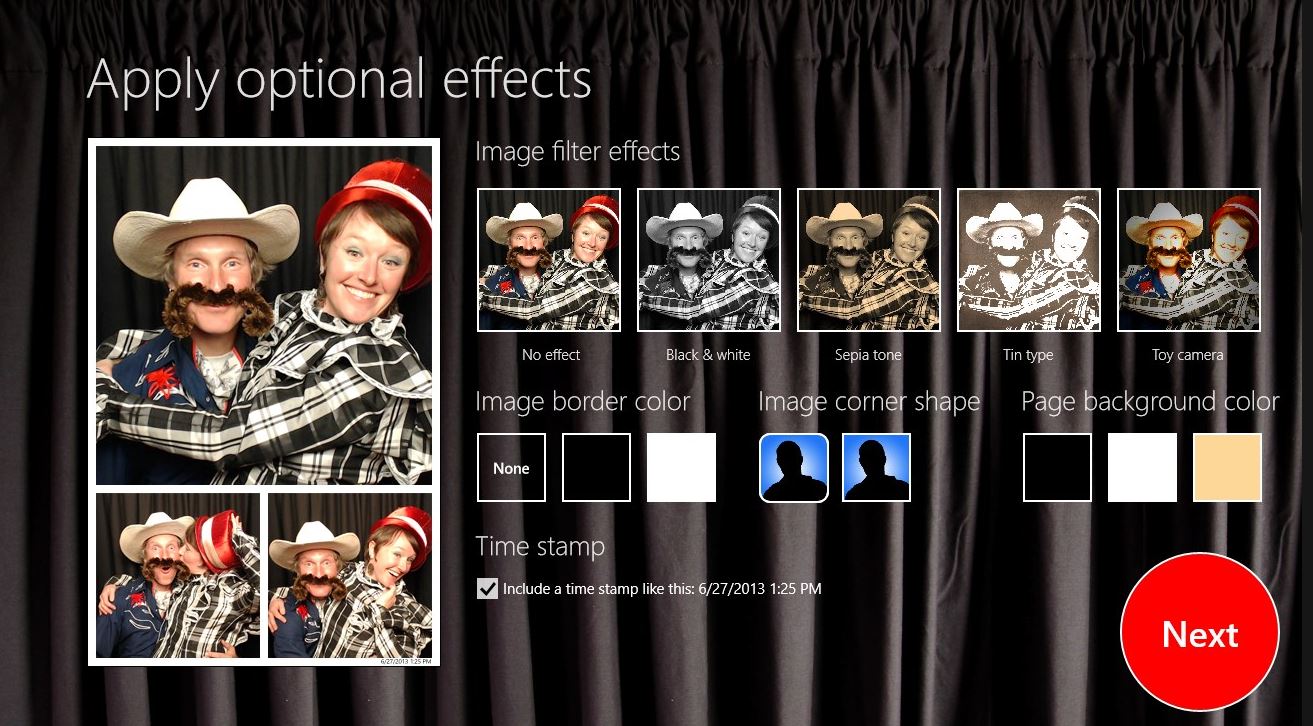Set page background color to black
1313x726 pixels.
pyautogui.click(x=1057, y=468)
